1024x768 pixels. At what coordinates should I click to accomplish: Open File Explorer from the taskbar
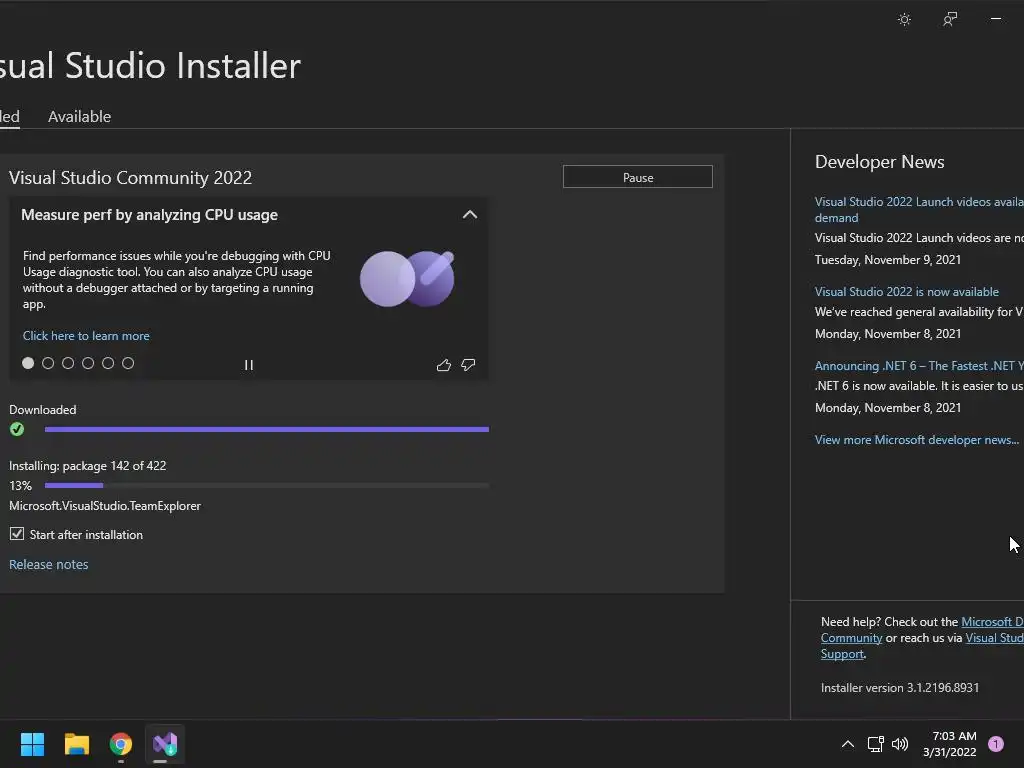pos(76,744)
